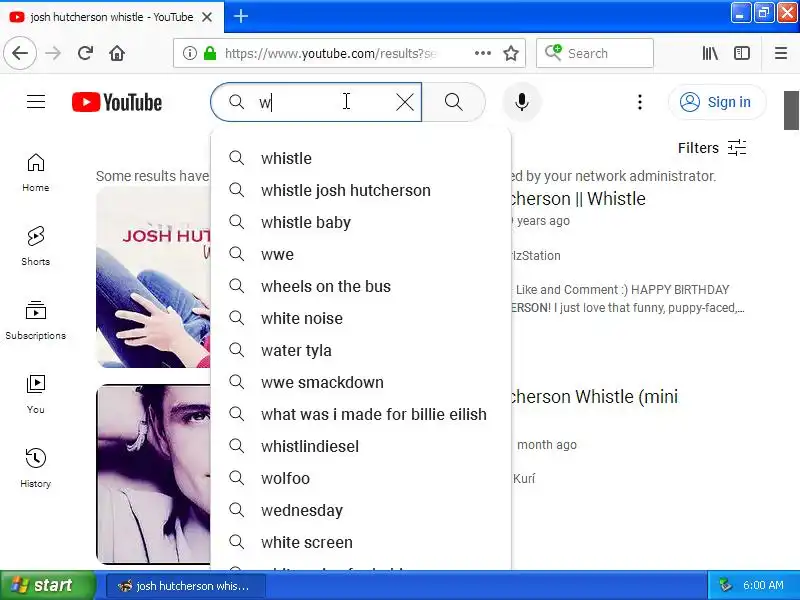Select suggestion 'water tyla'
The image size is (800, 600).
pos(361,351)
